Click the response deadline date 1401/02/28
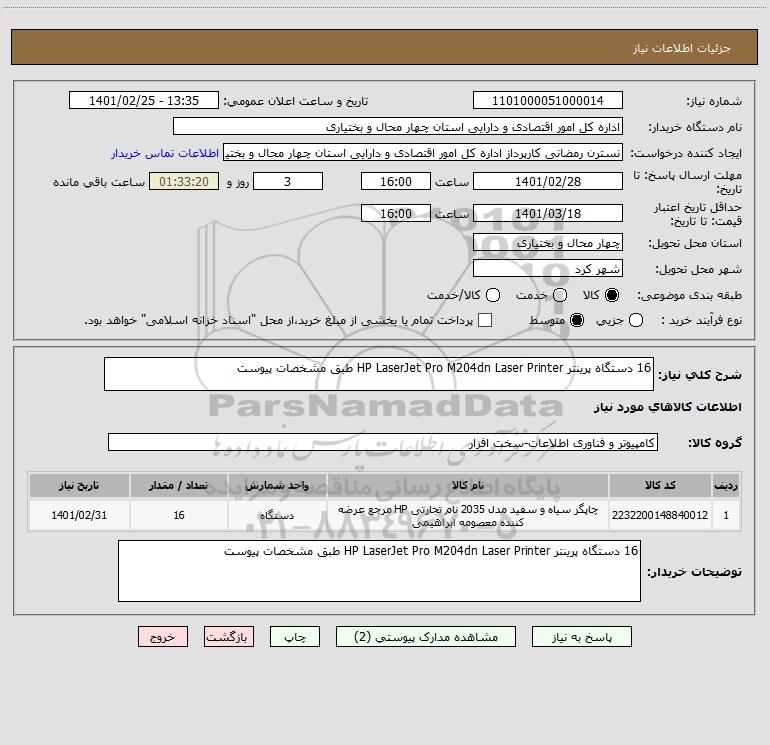The width and height of the screenshot is (770, 745). (x=548, y=181)
